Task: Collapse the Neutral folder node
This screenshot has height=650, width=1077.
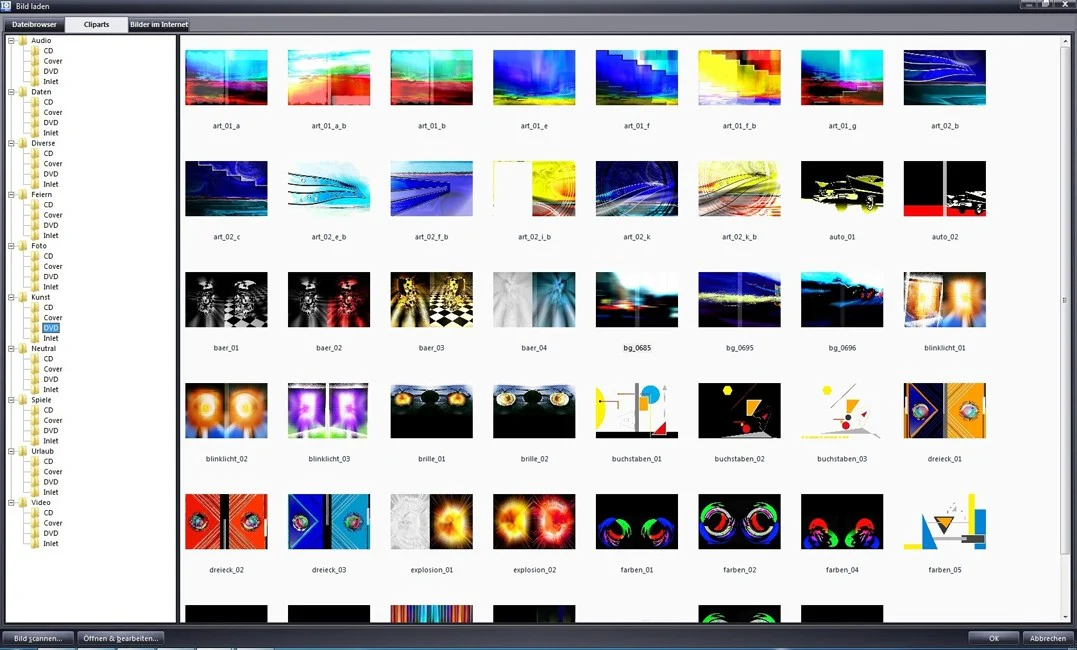Action: (x=11, y=348)
